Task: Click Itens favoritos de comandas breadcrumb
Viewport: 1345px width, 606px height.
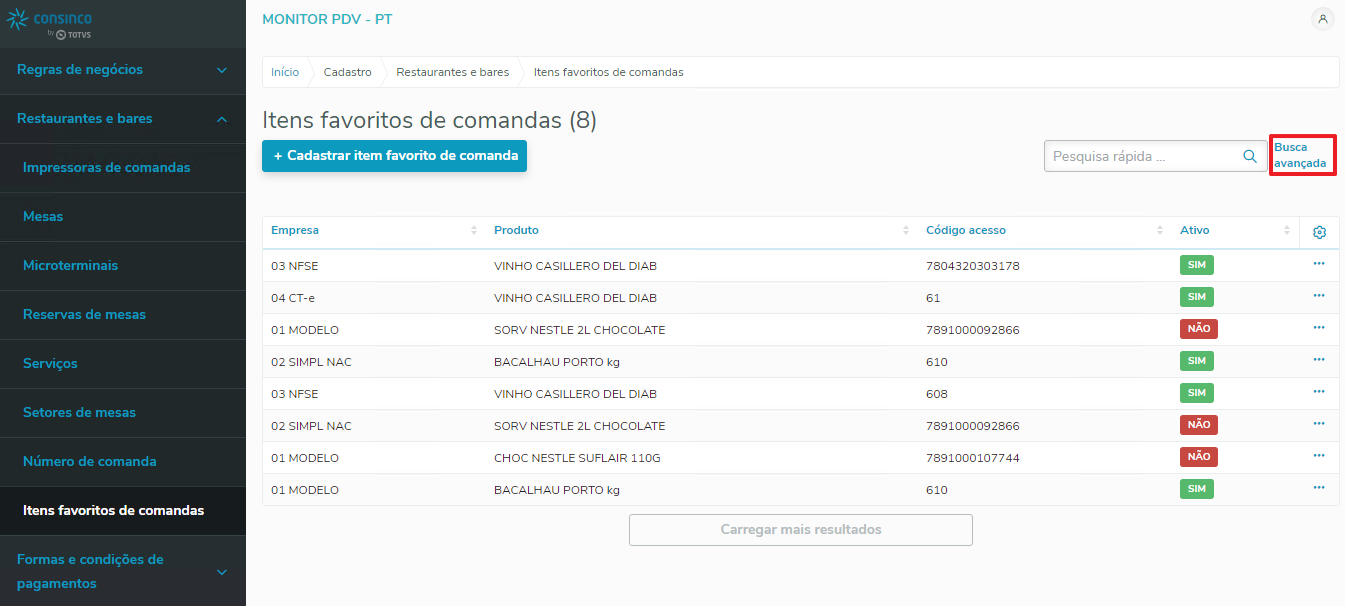Action: click(x=609, y=73)
